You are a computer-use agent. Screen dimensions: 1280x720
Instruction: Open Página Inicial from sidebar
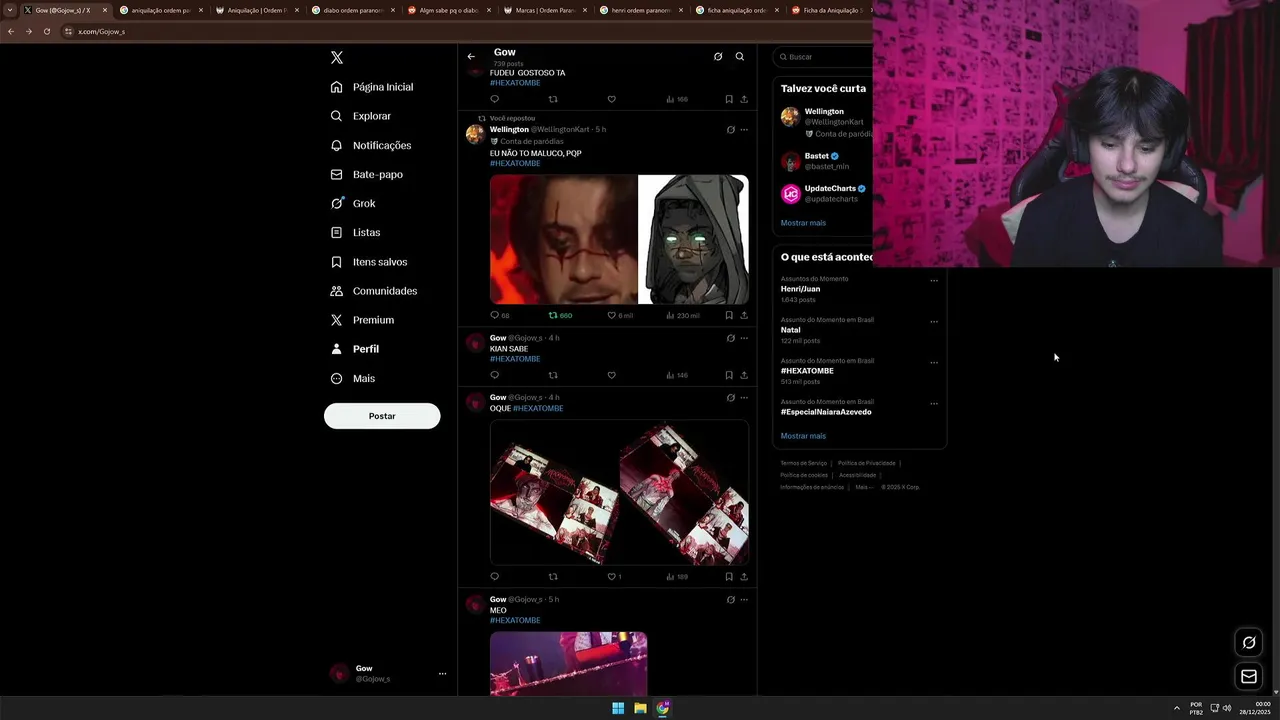(x=372, y=87)
